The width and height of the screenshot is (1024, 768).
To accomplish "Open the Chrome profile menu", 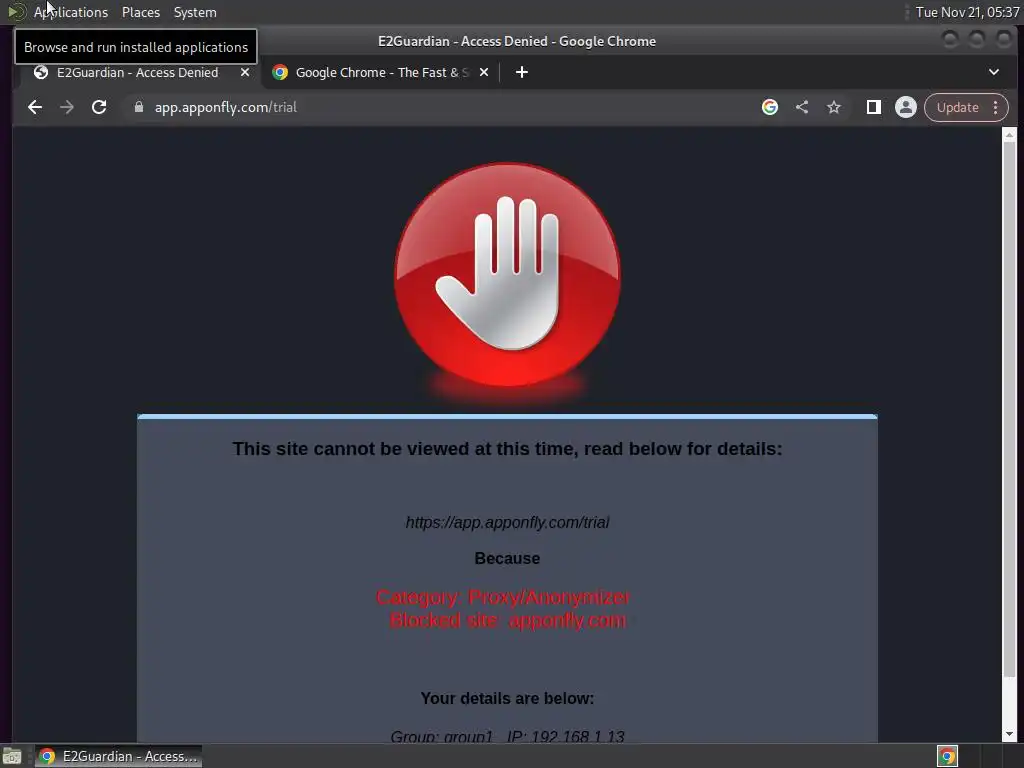I will pyautogui.click(x=906, y=107).
